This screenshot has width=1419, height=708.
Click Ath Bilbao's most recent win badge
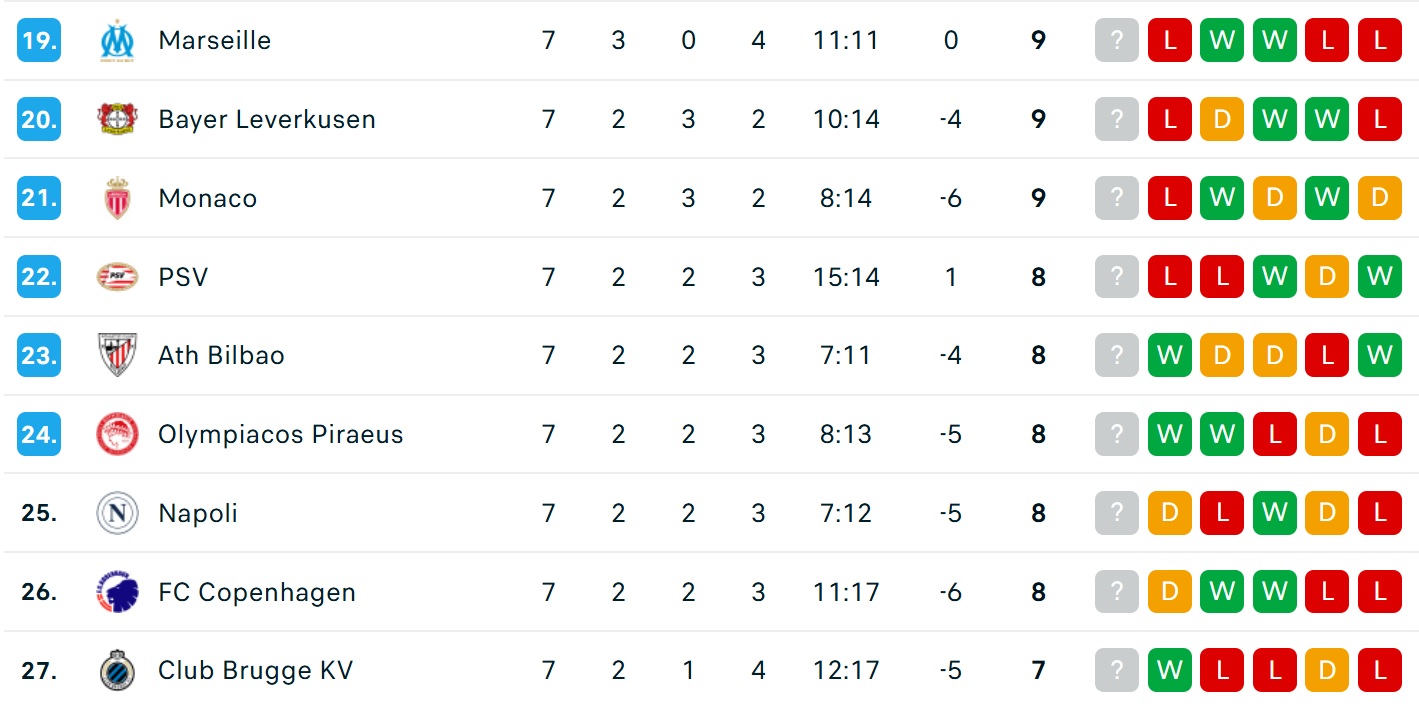pyautogui.click(x=1170, y=356)
